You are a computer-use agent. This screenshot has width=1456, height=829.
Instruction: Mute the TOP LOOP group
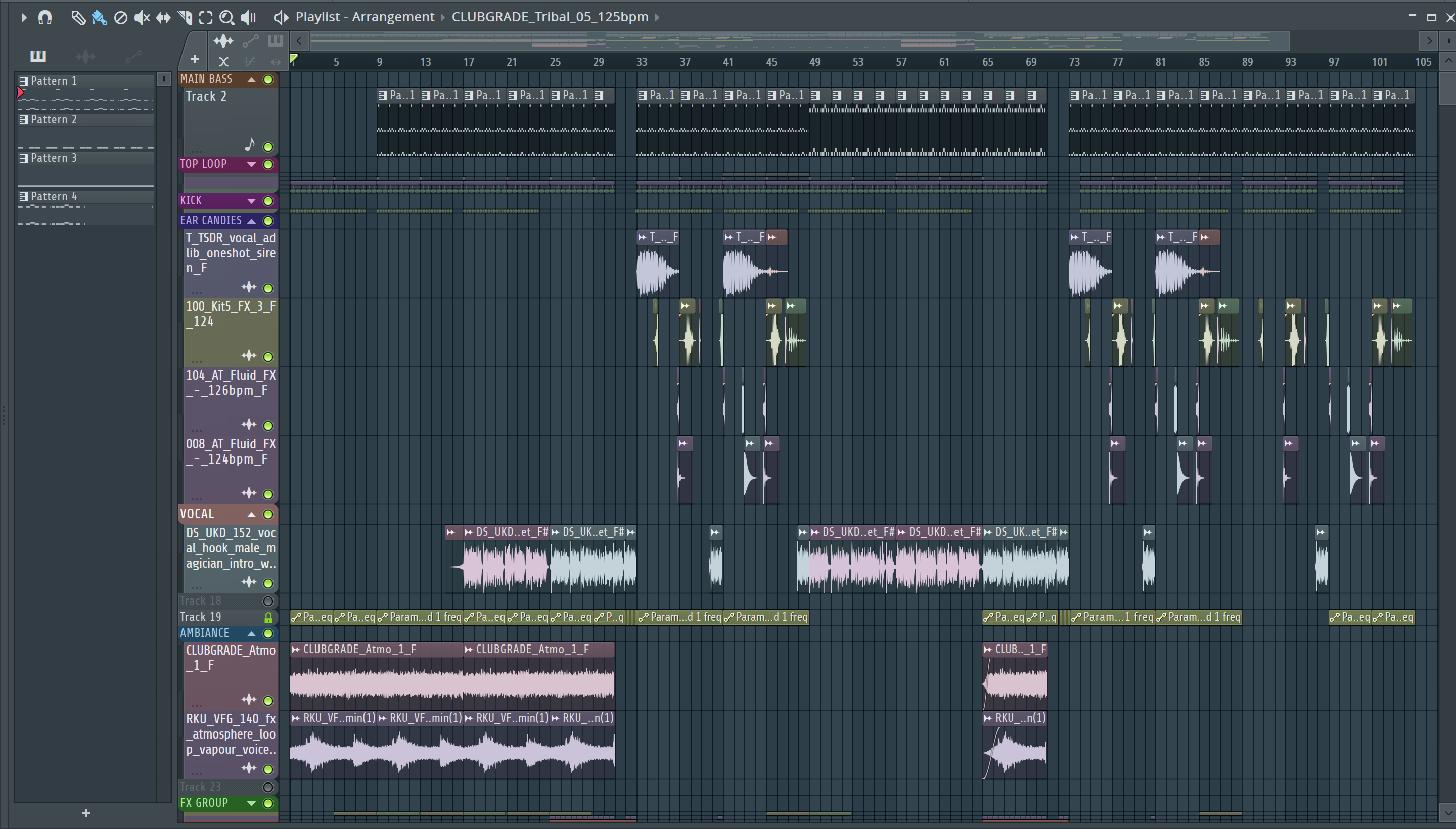[267, 165]
